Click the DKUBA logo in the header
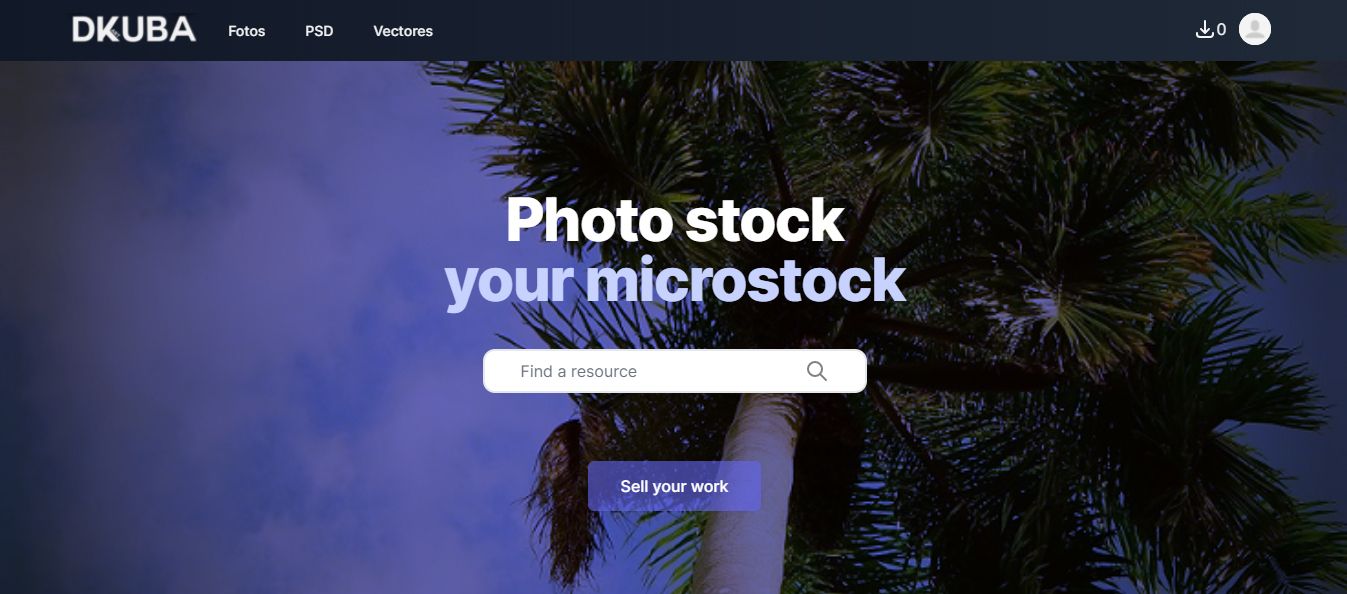Image resolution: width=1347 pixels, height=594 pixels. point(134,30)
